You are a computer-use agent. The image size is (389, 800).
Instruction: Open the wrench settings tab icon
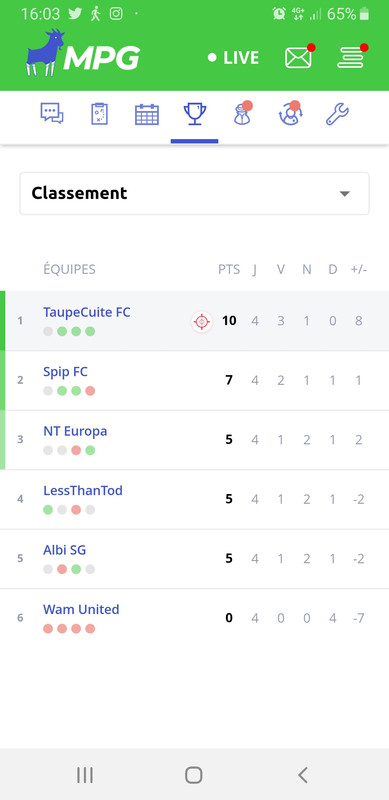click(337, 114)
